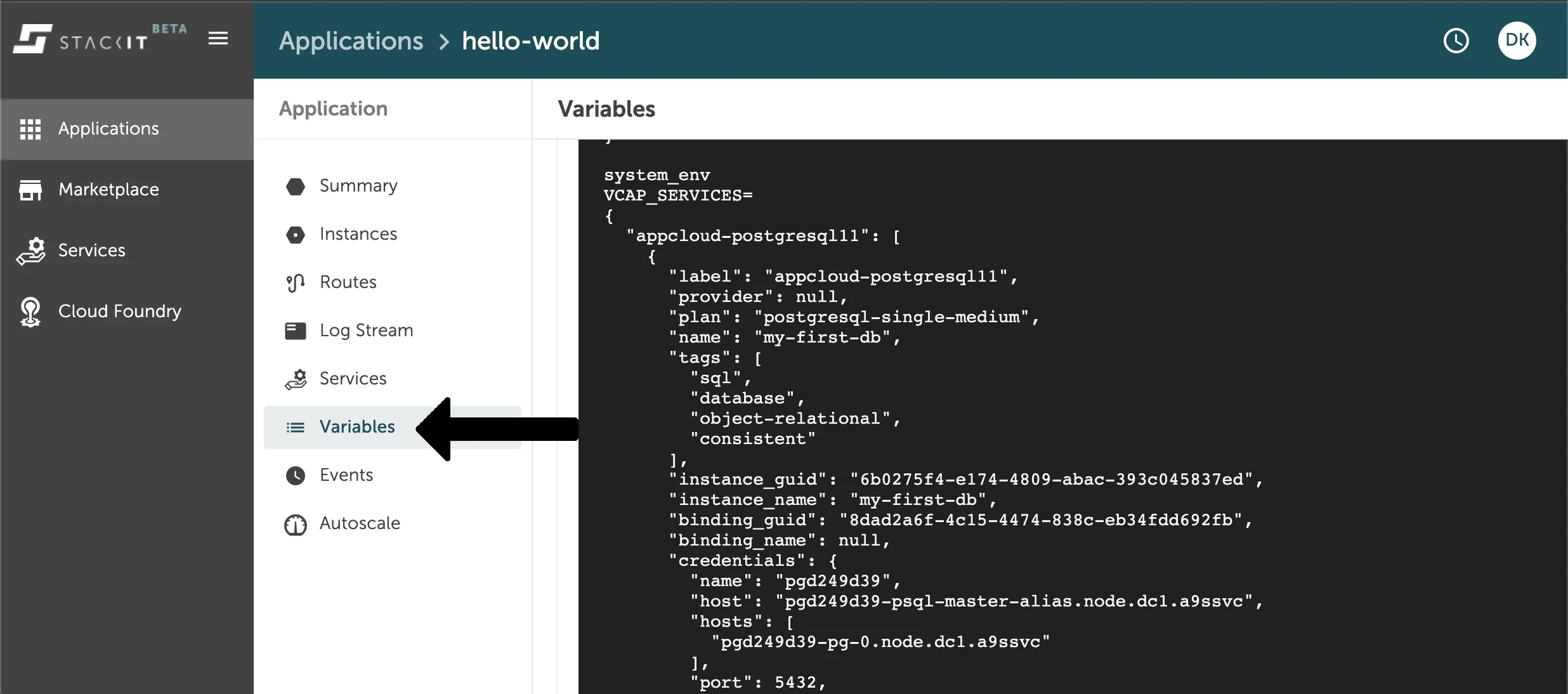Click the Instances icon in app menu

click(x=296, y=235)
